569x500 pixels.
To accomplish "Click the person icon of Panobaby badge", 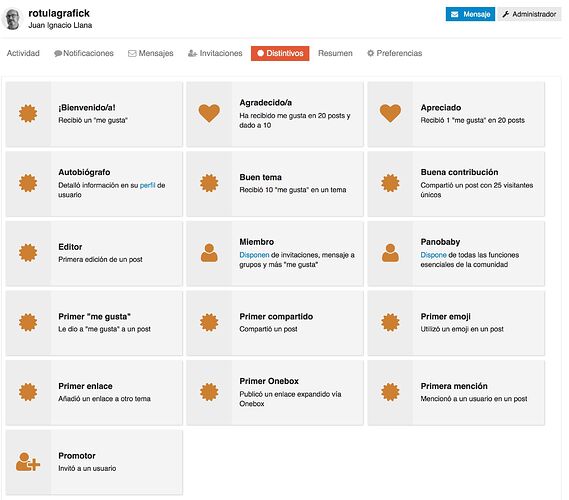I will [x=390, y=253].
